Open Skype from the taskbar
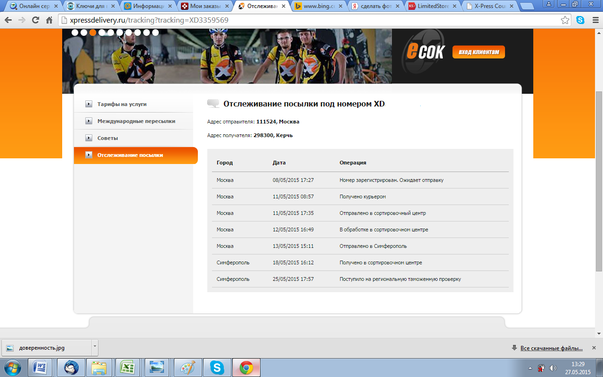603x377 pixels. 217,368
